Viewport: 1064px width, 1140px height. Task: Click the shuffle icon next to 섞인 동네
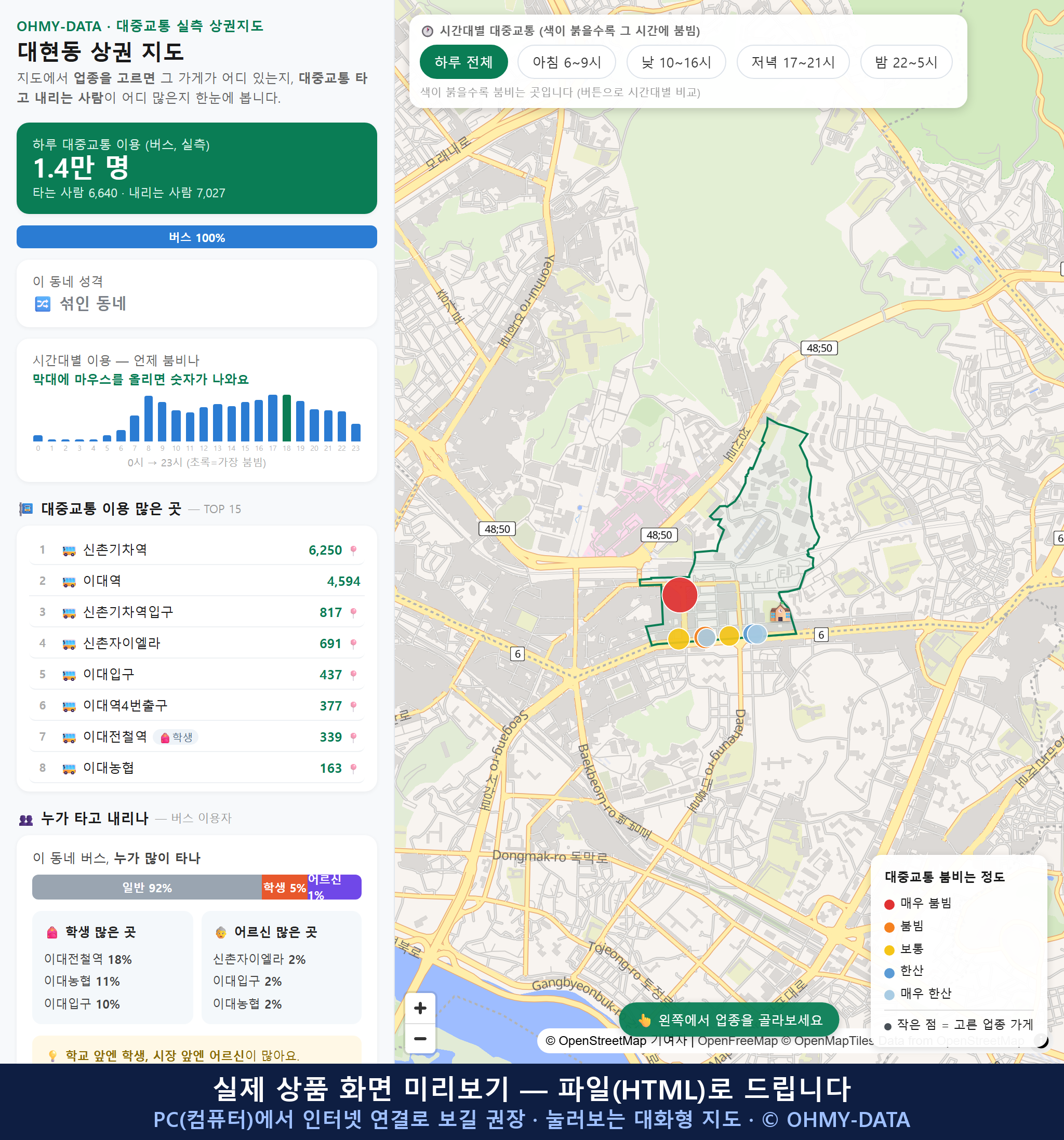point(43,303)
